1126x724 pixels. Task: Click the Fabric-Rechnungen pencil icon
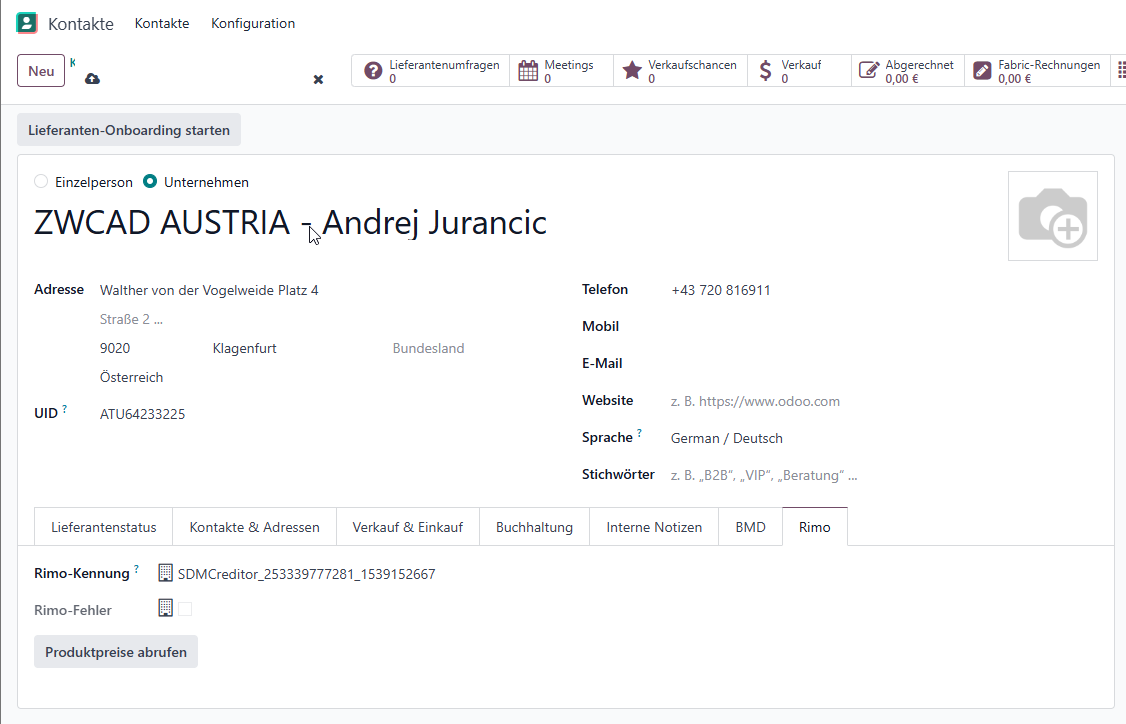(982, 70)
